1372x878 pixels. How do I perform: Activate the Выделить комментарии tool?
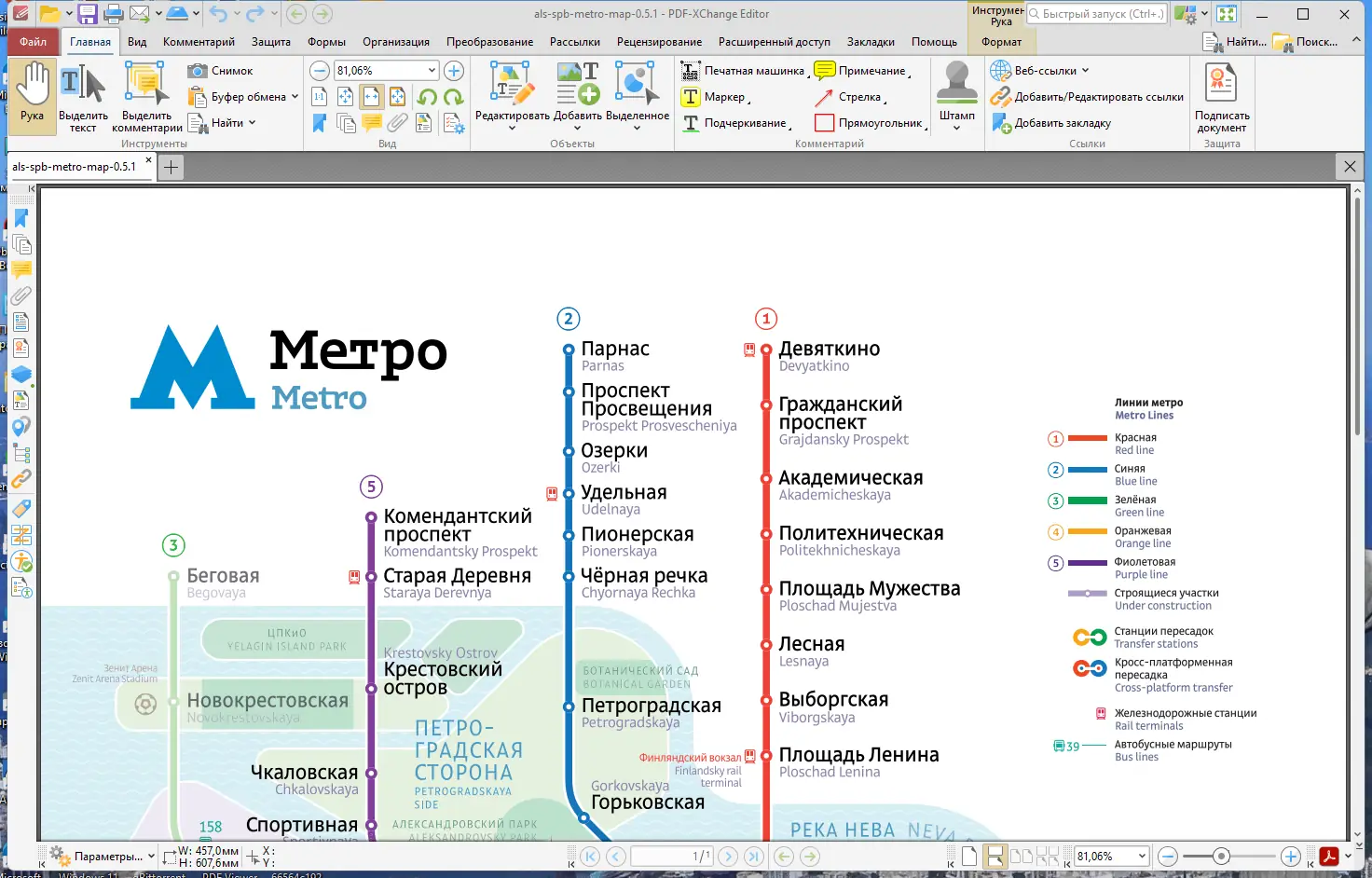click(x=147, y=99)
